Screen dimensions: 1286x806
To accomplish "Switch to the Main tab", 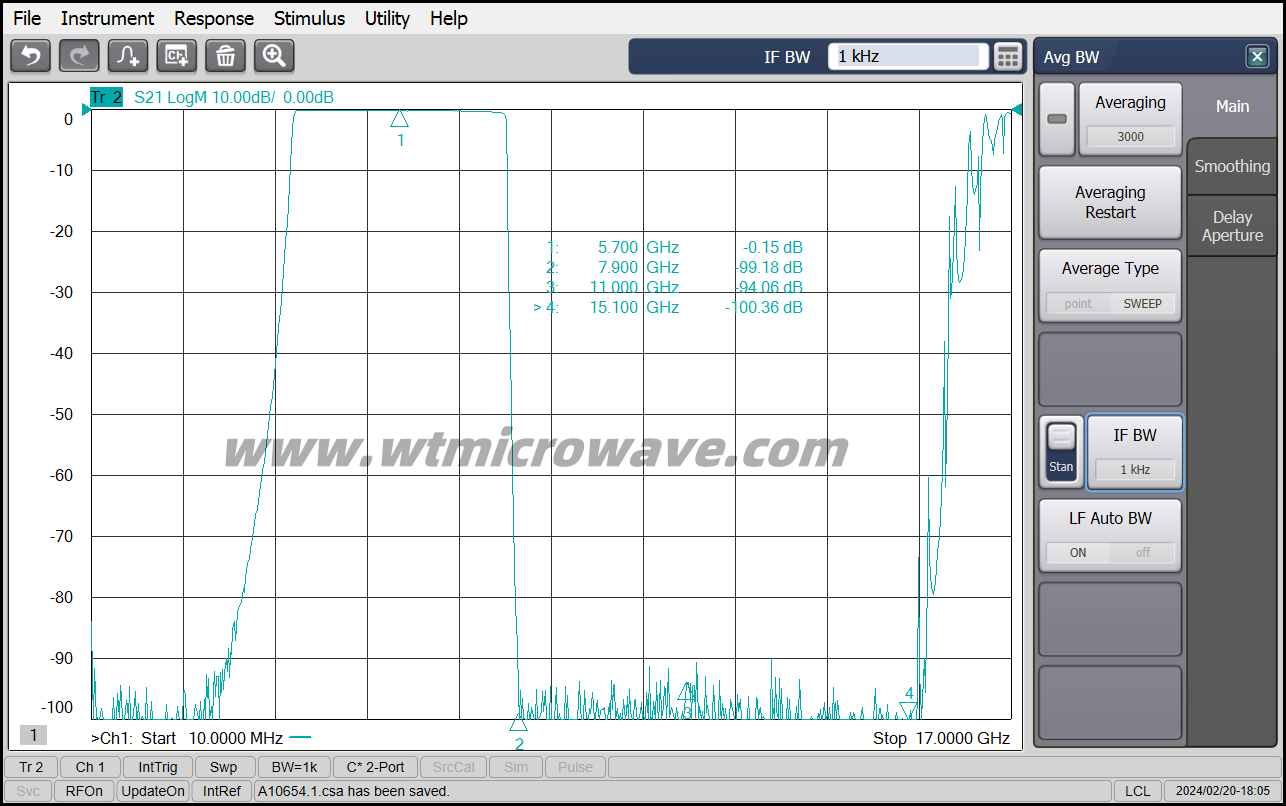I will click(1232, 106).
